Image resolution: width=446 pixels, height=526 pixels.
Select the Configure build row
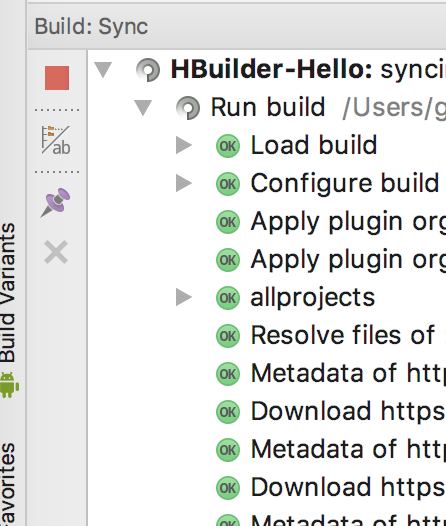[267, 183]
